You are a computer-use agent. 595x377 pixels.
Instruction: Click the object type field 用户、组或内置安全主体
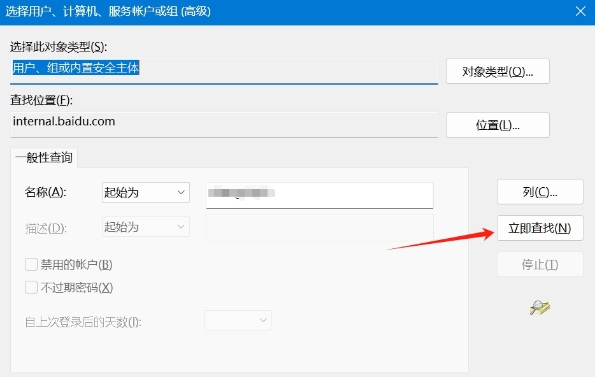[x=224, y=71]
